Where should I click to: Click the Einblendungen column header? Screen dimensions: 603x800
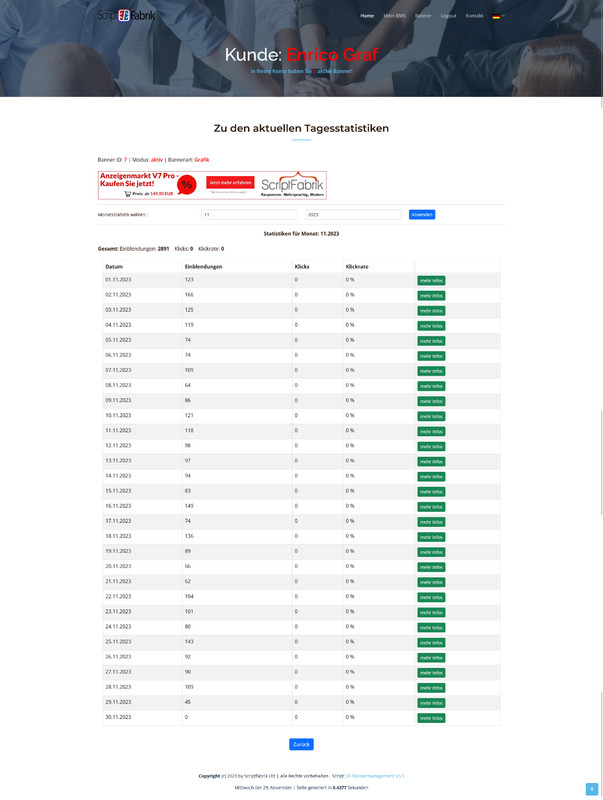coord(203,267)
